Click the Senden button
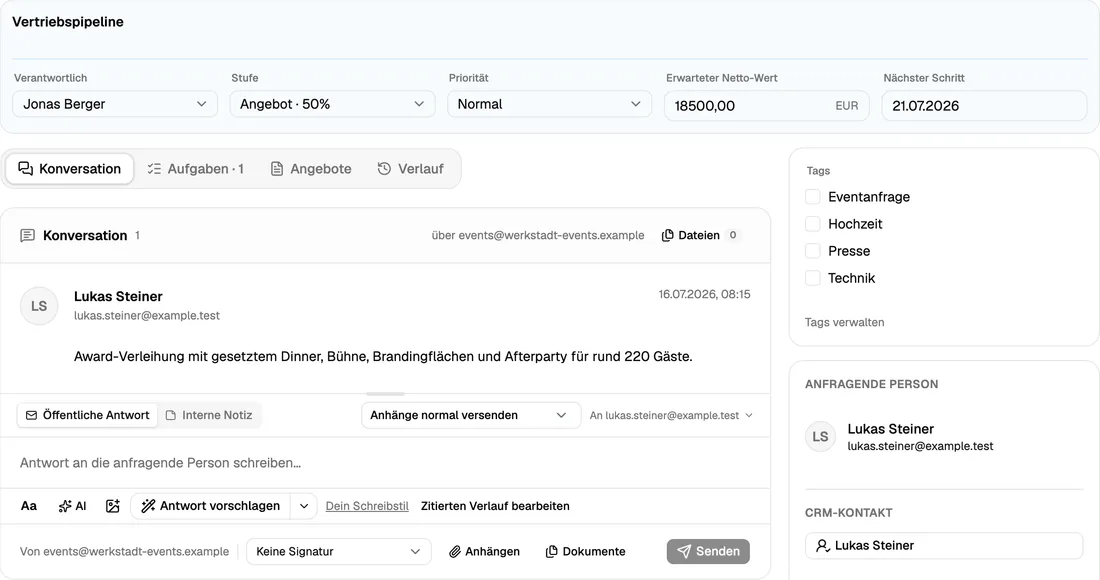This screenshot has width=1100, height=580. 708,551
